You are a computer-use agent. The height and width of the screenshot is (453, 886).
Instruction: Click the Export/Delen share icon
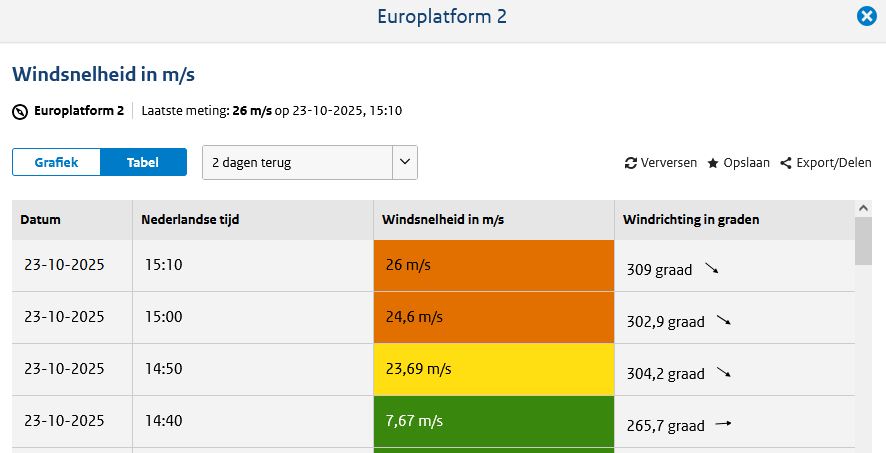(785, 163)
